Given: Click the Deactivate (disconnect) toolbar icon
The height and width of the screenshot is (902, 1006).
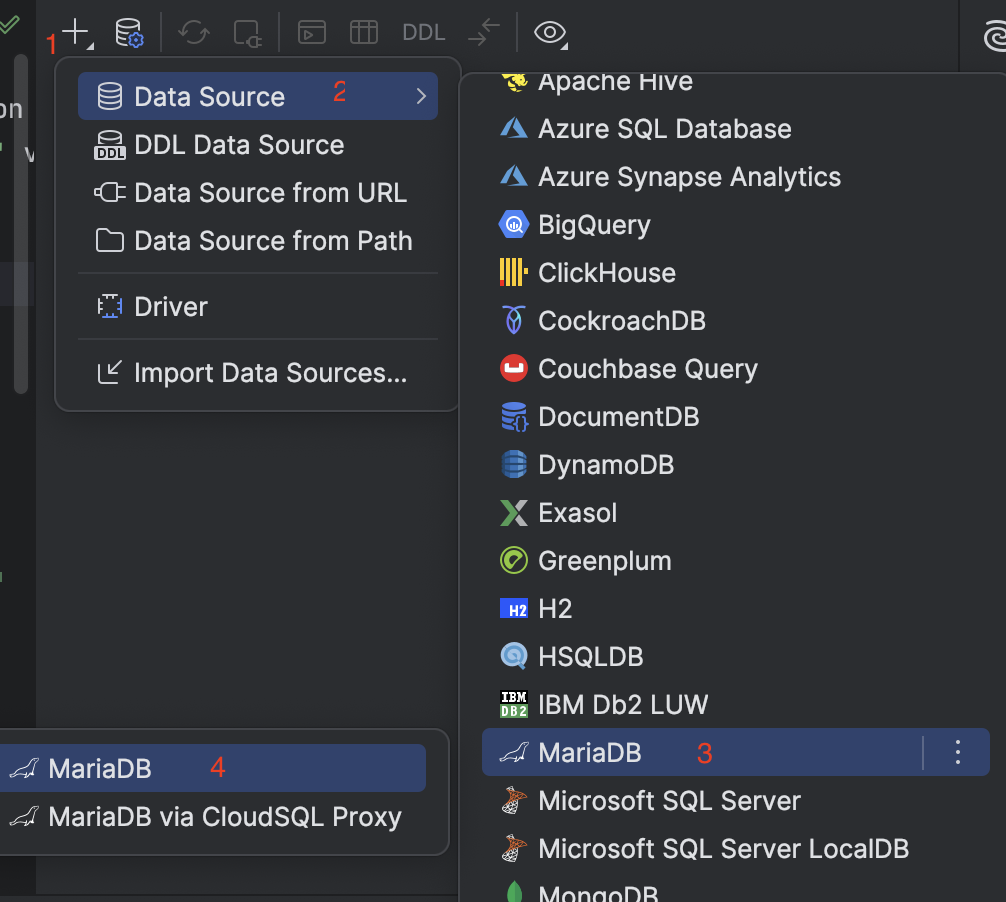Looking at the screenshot, I should 246,33.
